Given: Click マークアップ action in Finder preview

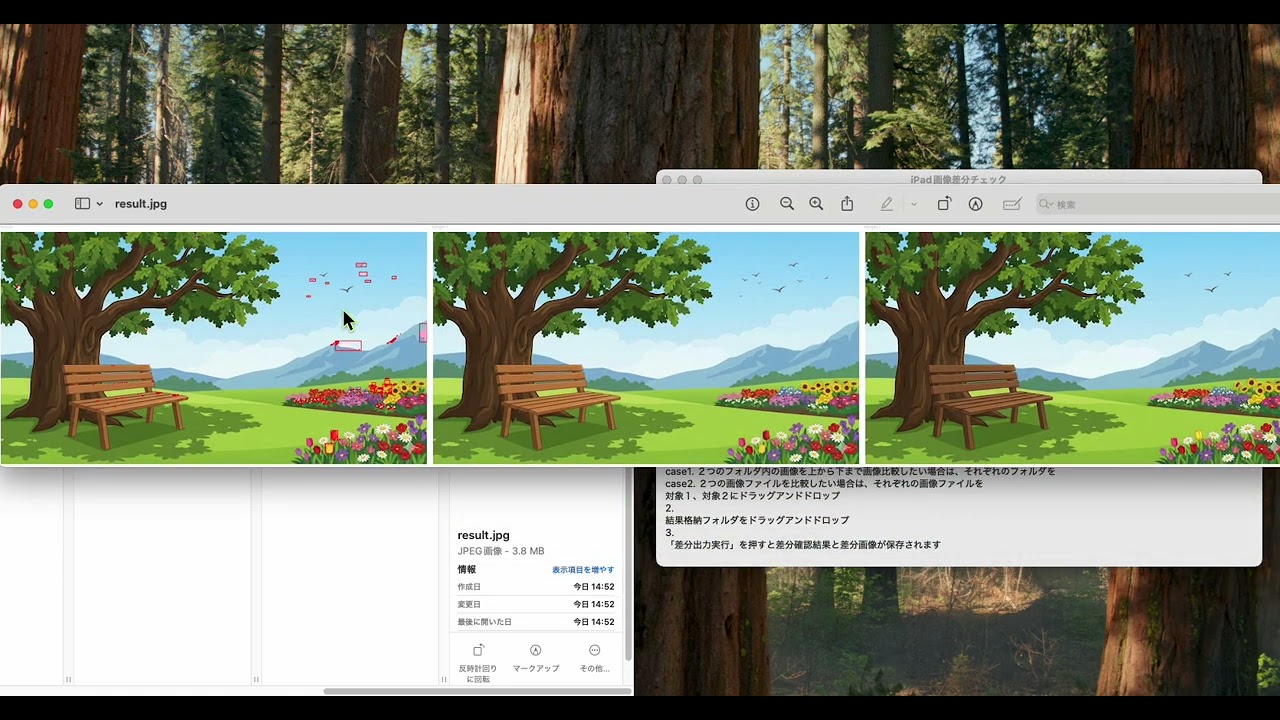Looking at the screenshot, I should 536,658.
